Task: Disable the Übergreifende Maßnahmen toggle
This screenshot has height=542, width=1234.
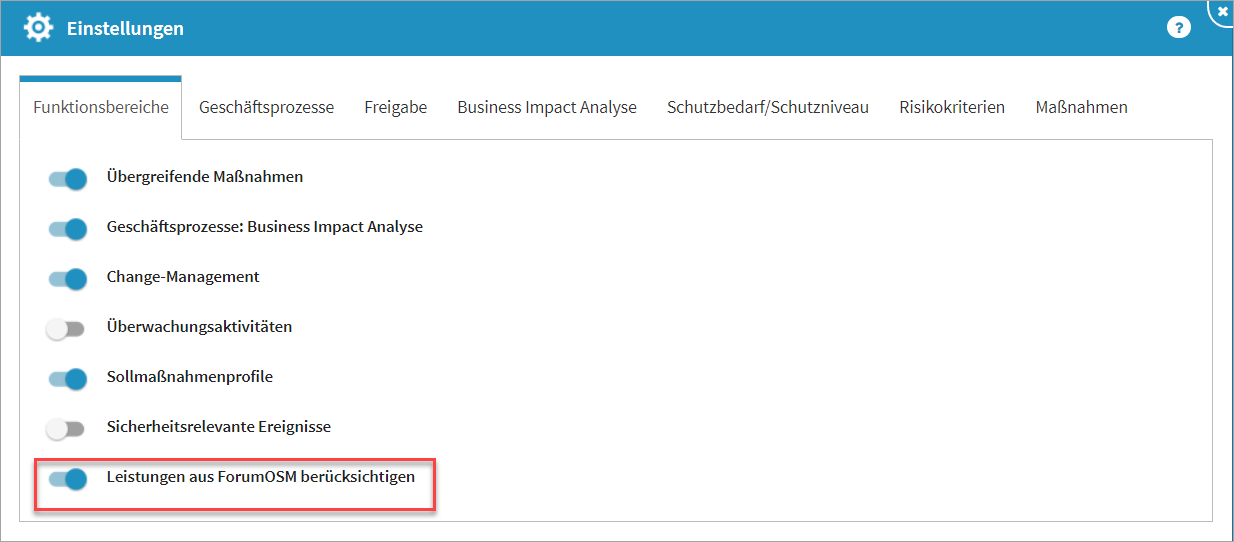Action: pyautogui.click(x=67, y=179)
